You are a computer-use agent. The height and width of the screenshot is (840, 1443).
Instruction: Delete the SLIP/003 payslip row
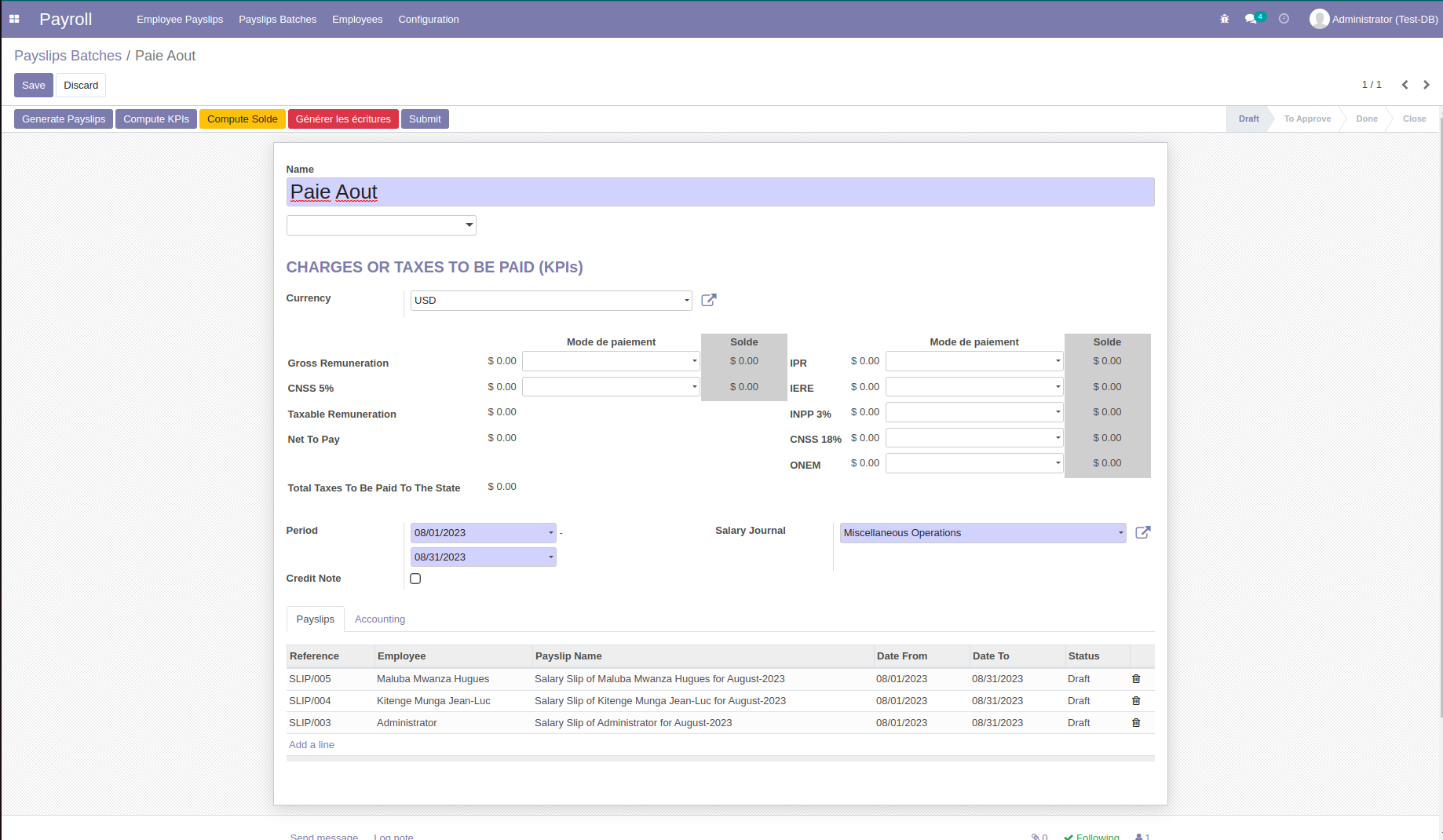coord(1135,723)
